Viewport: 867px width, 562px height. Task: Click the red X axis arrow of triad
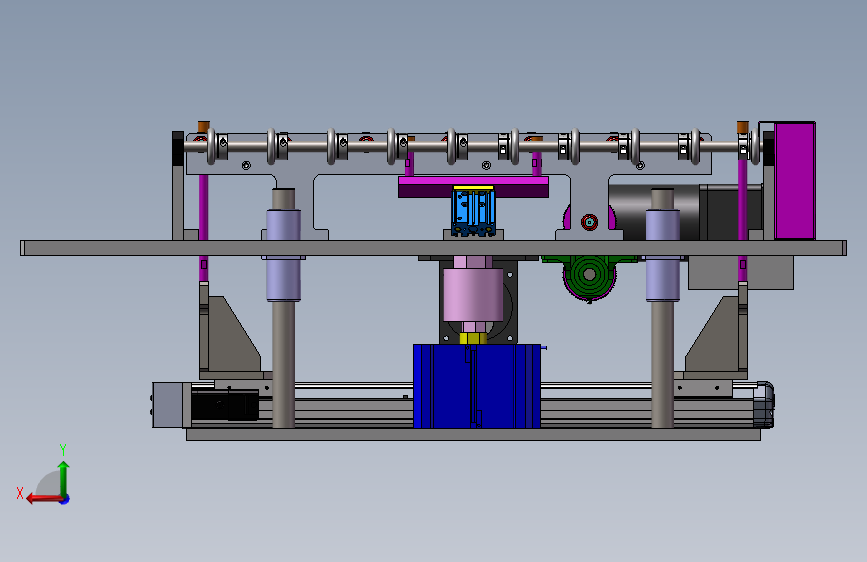pos(43,499)
